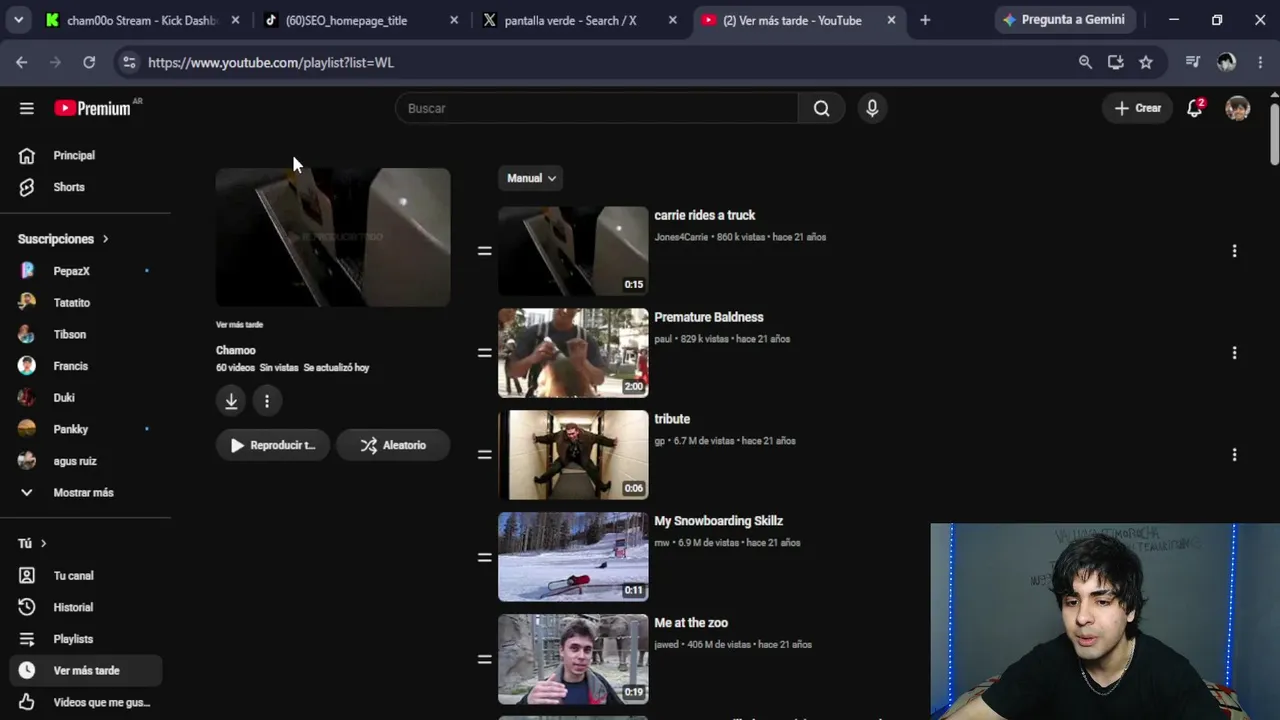Start voice search with the microphone
This screenshot has height=720, width=1280.
tap(872, 108)
